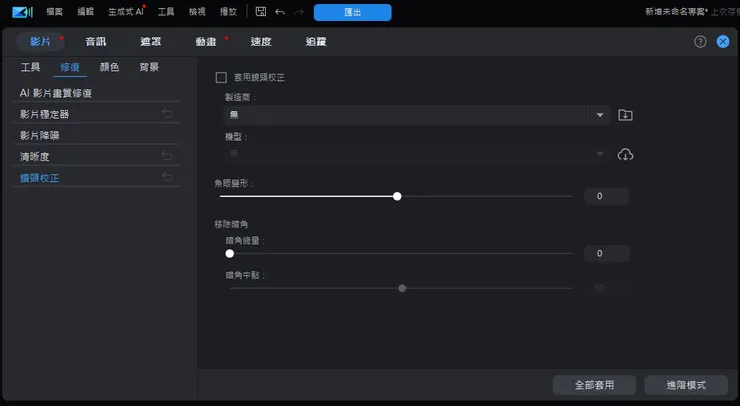The image size is (740, 406).
Task: Open the help question mark icon
Action: [700, 42]
